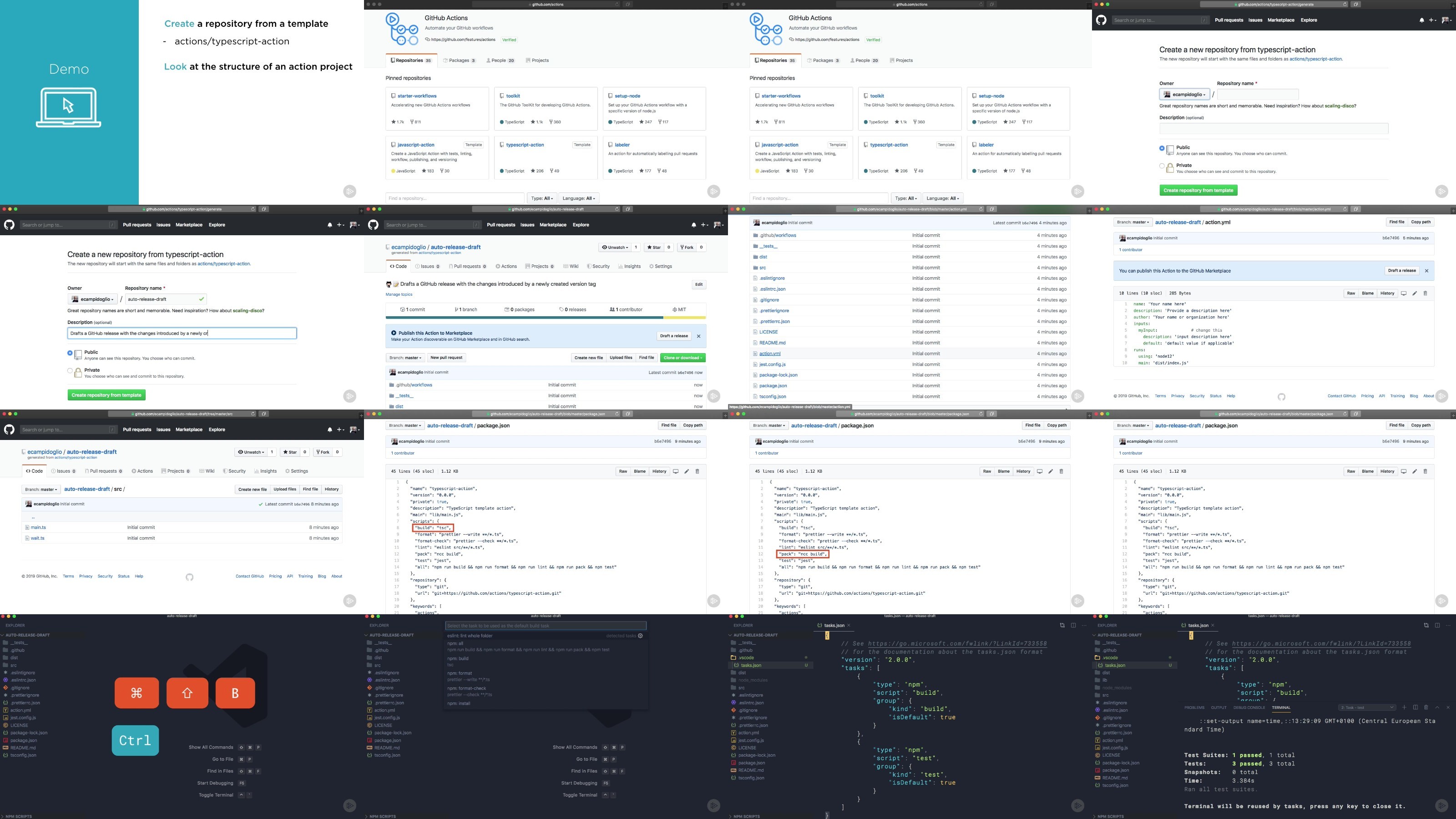Screen dimensions: 1456x819
Task: Open avatar menu on the src folder page
Action: pyautogui.click(x=354, y=430)
